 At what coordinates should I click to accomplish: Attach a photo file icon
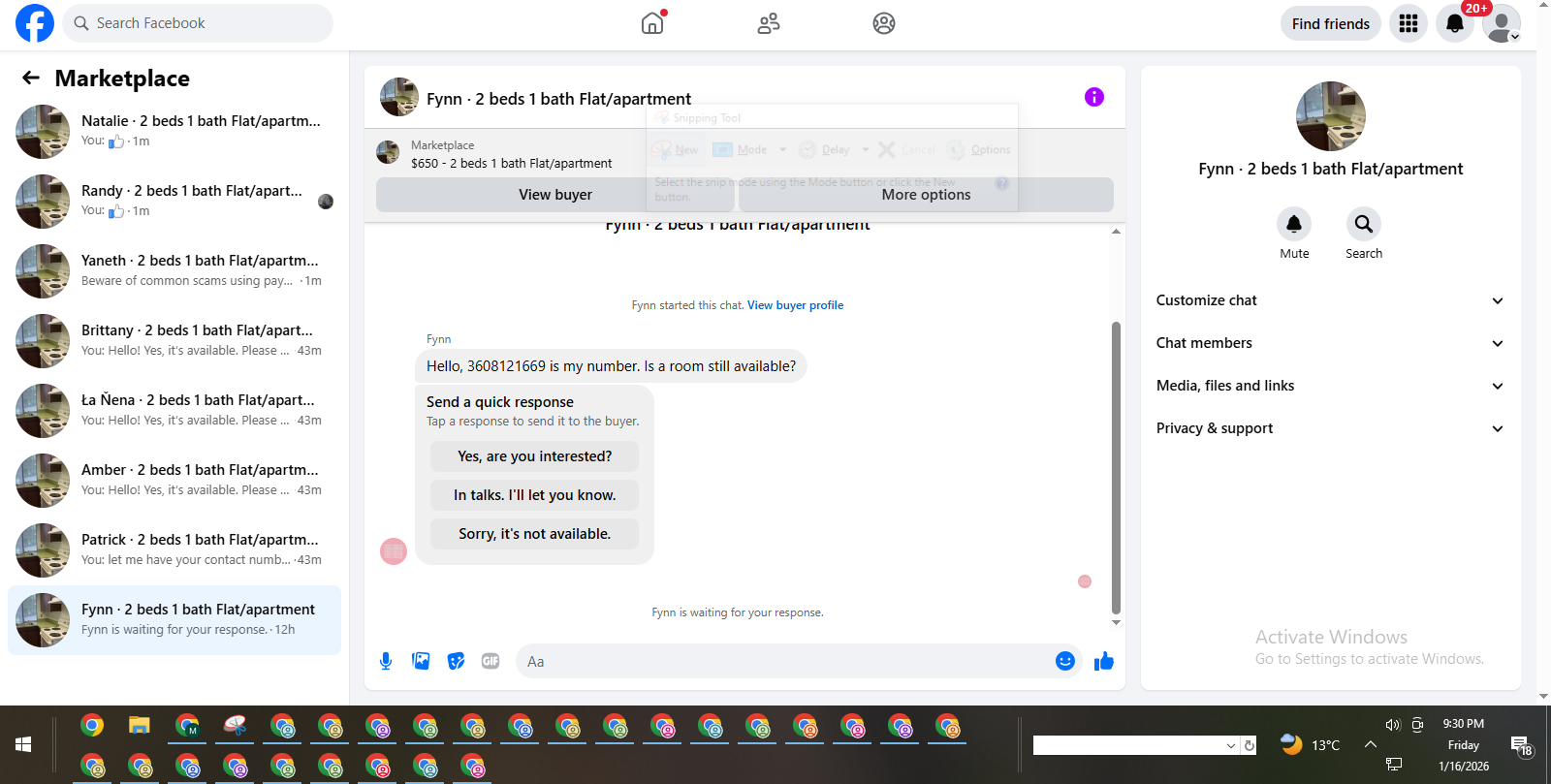click(421, 661)
